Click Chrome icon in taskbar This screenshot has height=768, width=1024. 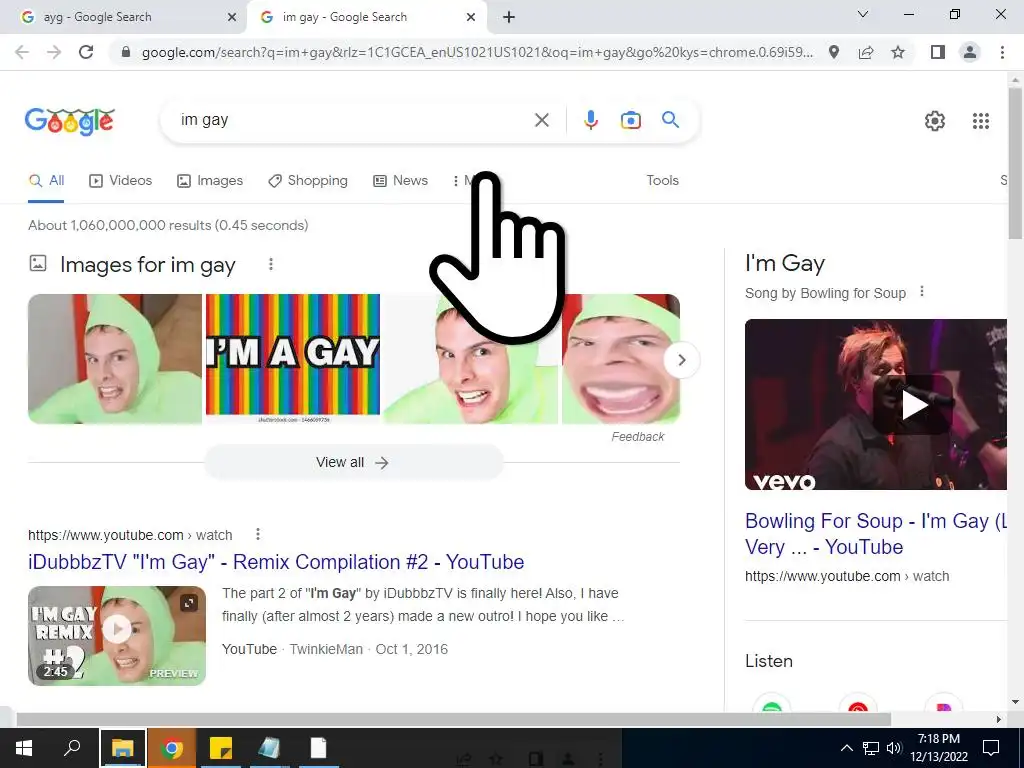(172, 748)
